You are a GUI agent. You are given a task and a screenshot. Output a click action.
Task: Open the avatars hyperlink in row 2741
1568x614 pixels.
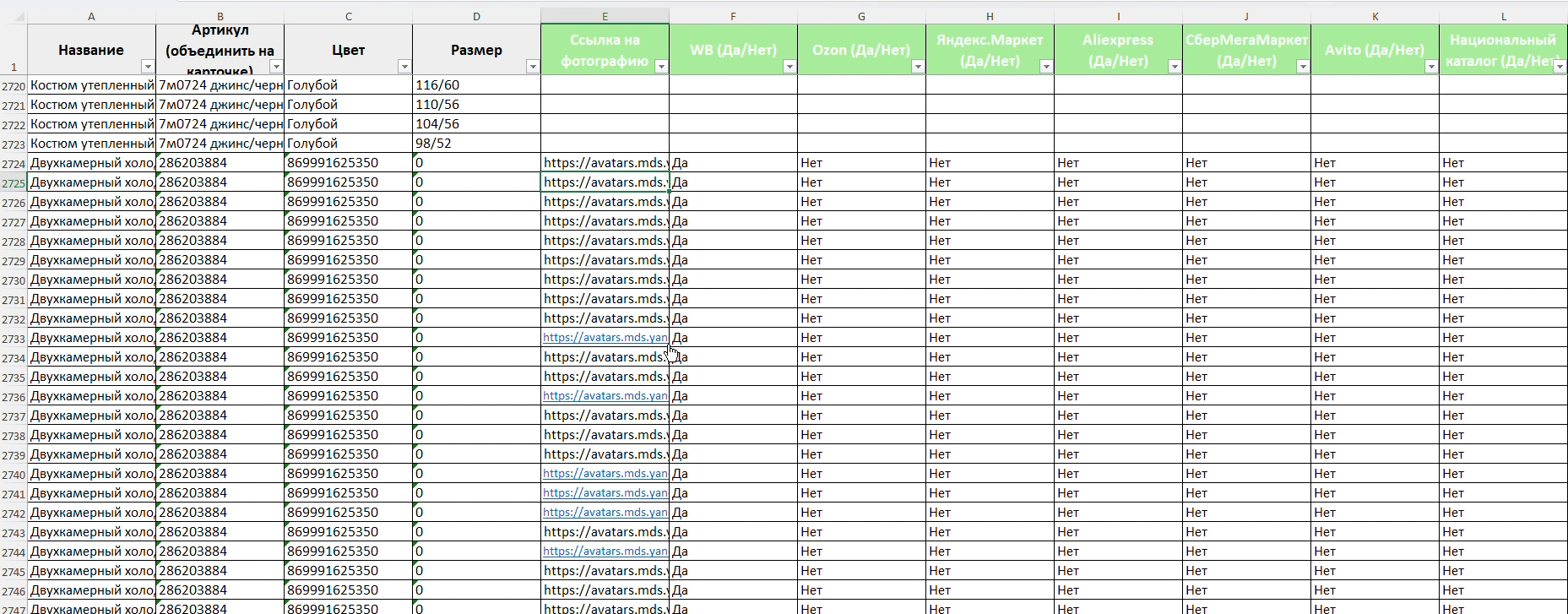pyautogui.click(x=605, y=493)
